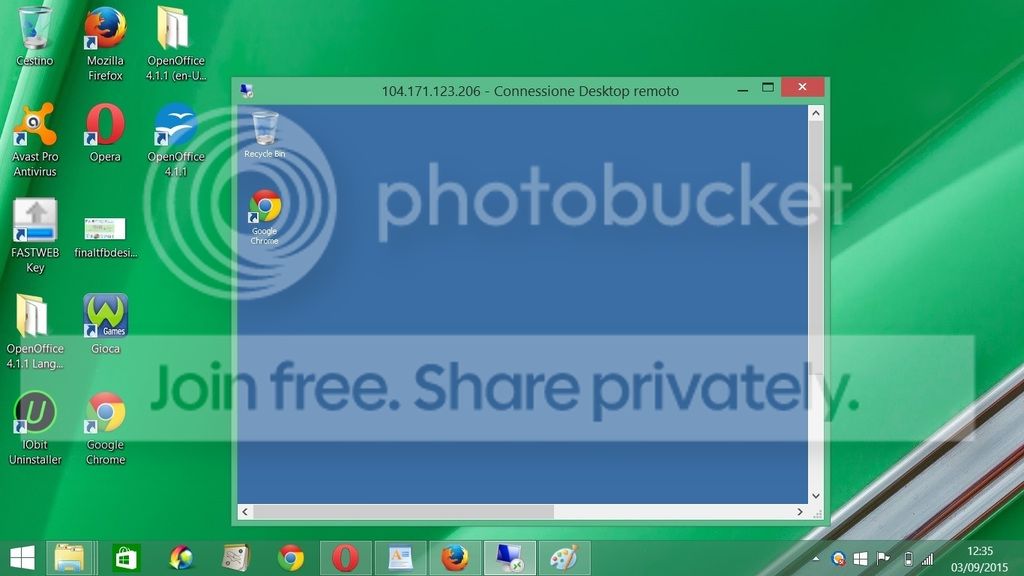This screenshot has height=576, width=1024.
Task: Launch Windows Store from taskbar
Action: pos(126,558)
